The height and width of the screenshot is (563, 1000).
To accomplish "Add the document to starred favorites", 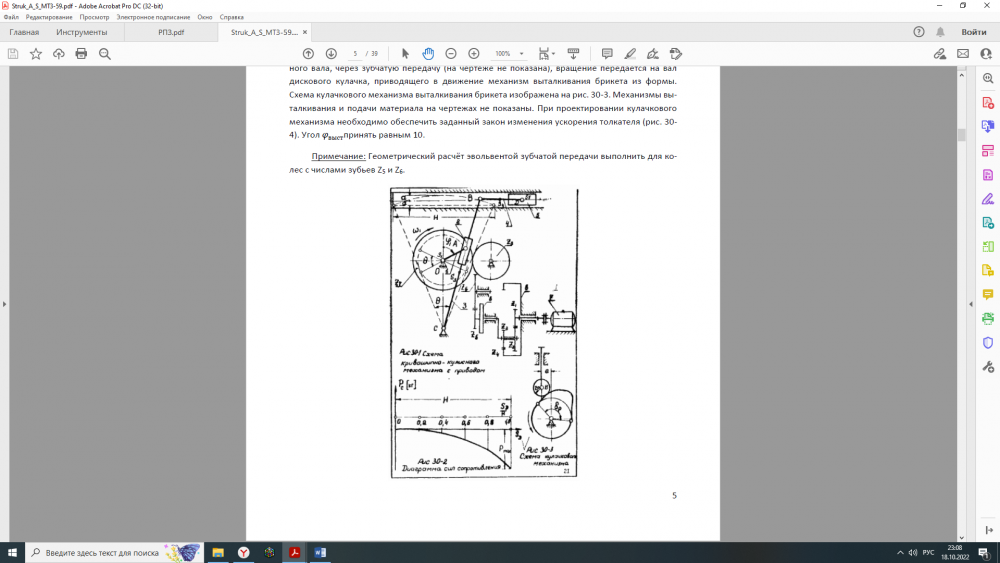I will (36, 54).
